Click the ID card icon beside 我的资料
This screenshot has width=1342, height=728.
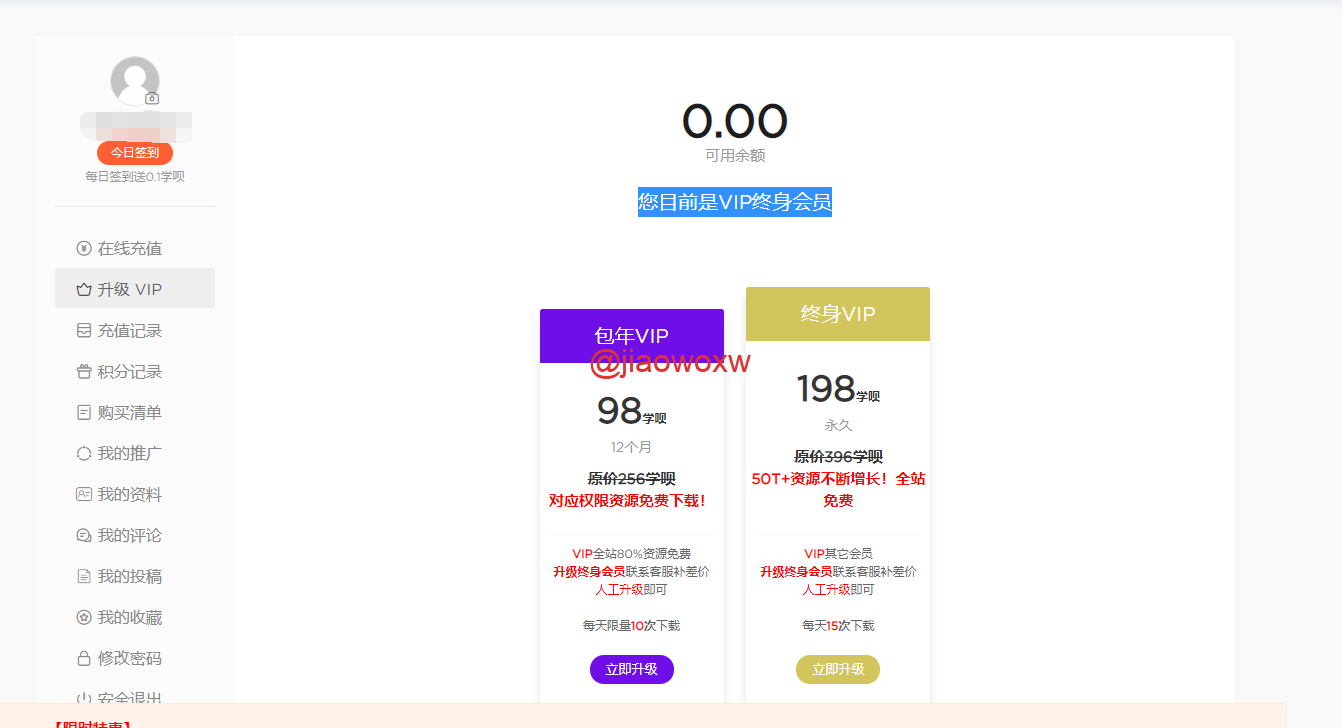pos(84,494)
